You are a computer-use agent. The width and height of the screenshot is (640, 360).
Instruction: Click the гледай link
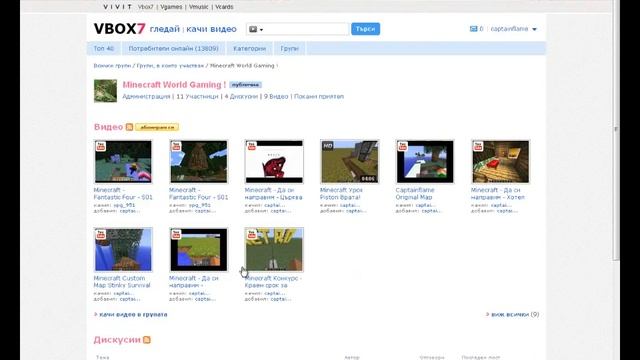[164, 29]
